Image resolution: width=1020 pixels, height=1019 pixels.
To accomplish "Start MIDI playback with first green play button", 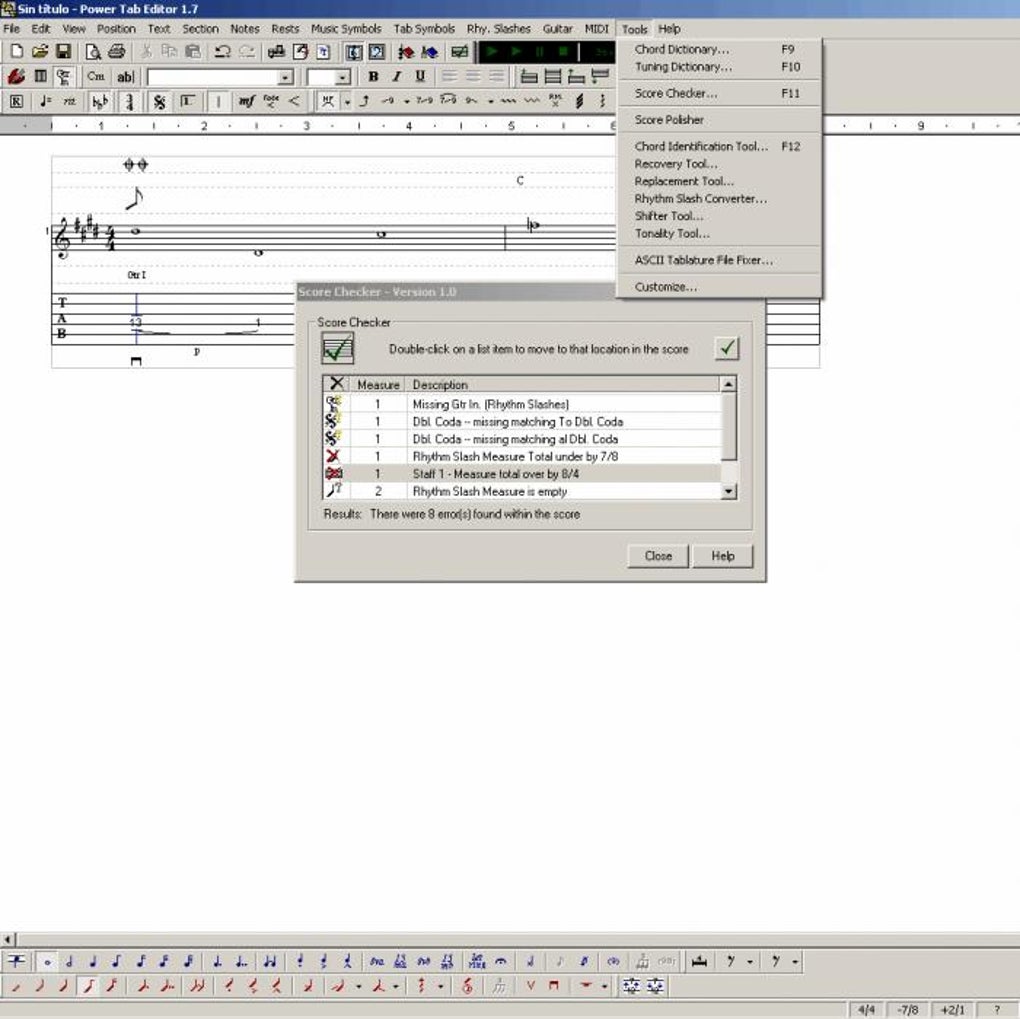I will [492, 51].
